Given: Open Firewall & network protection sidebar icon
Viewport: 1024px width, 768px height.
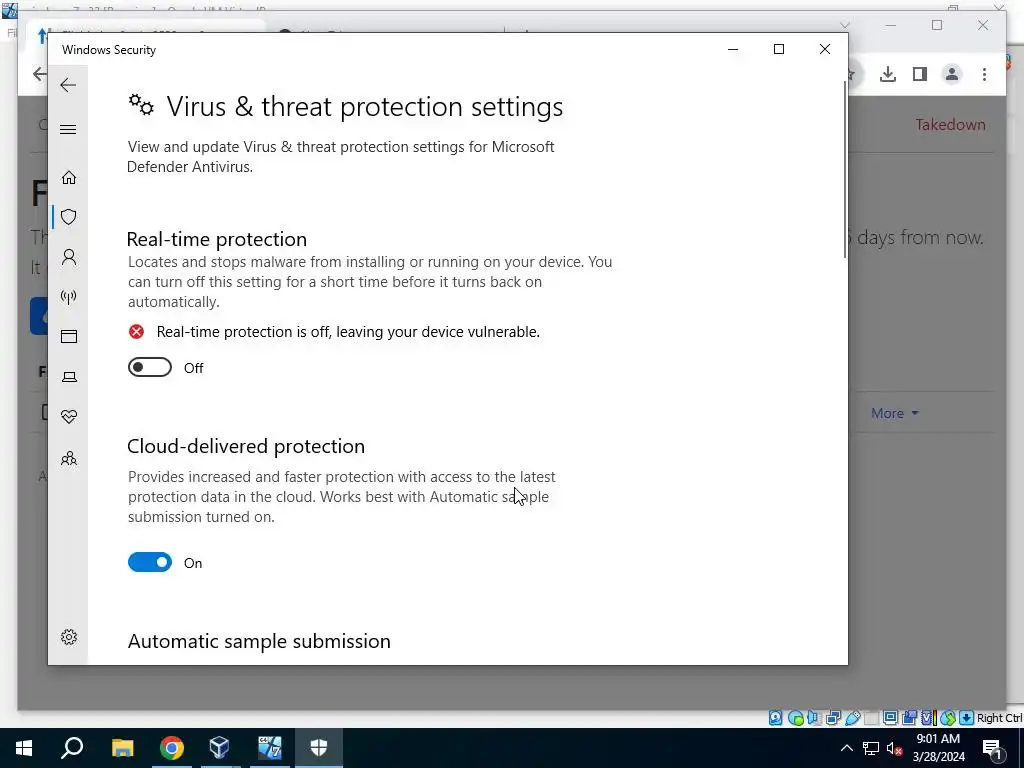Looking at the screenshot, I should pos(69,297).
